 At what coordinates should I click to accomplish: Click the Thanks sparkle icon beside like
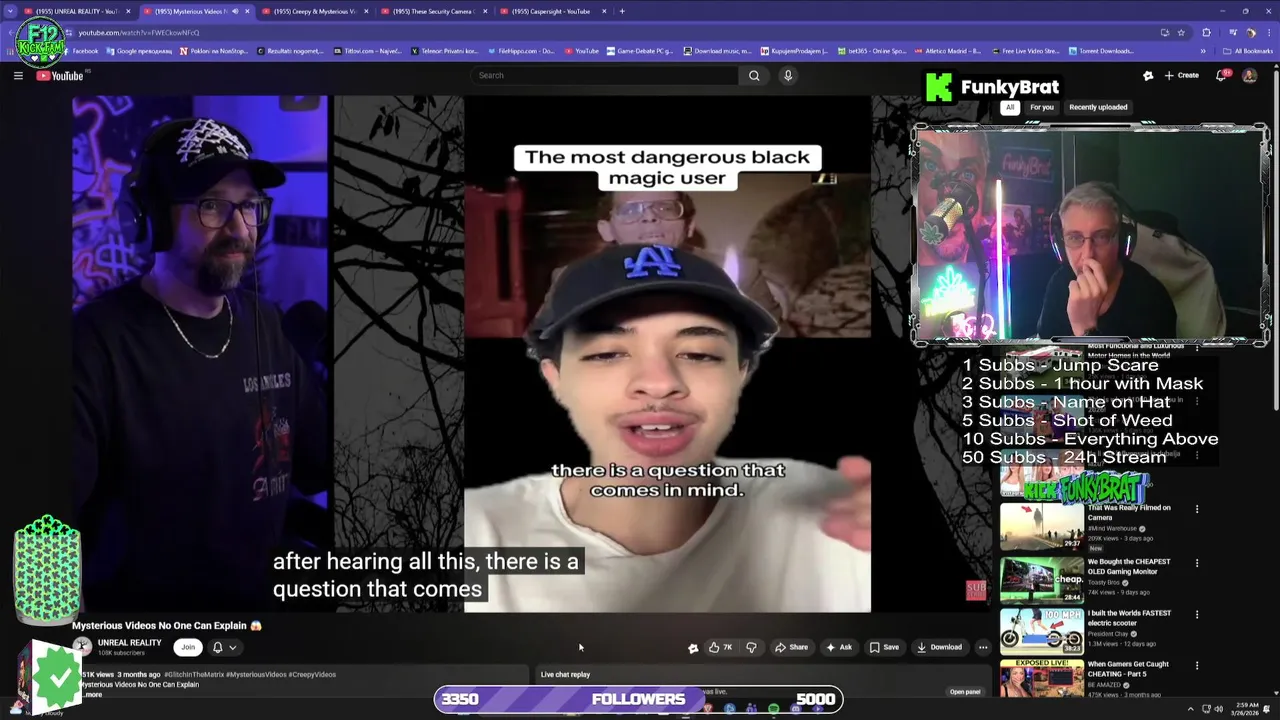pyautogui.click(x=693, y=647)
